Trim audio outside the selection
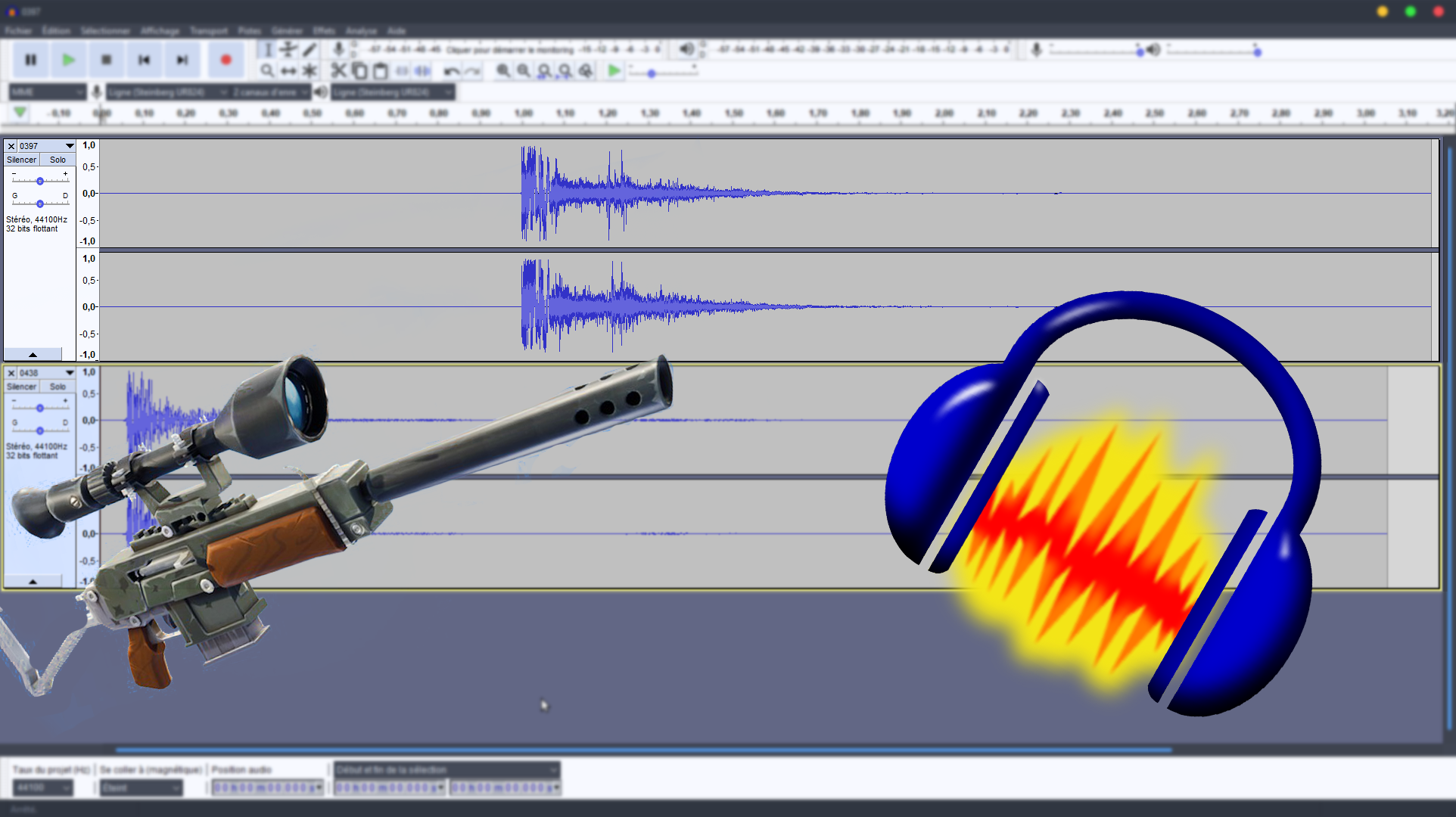 tap(402, 71)
